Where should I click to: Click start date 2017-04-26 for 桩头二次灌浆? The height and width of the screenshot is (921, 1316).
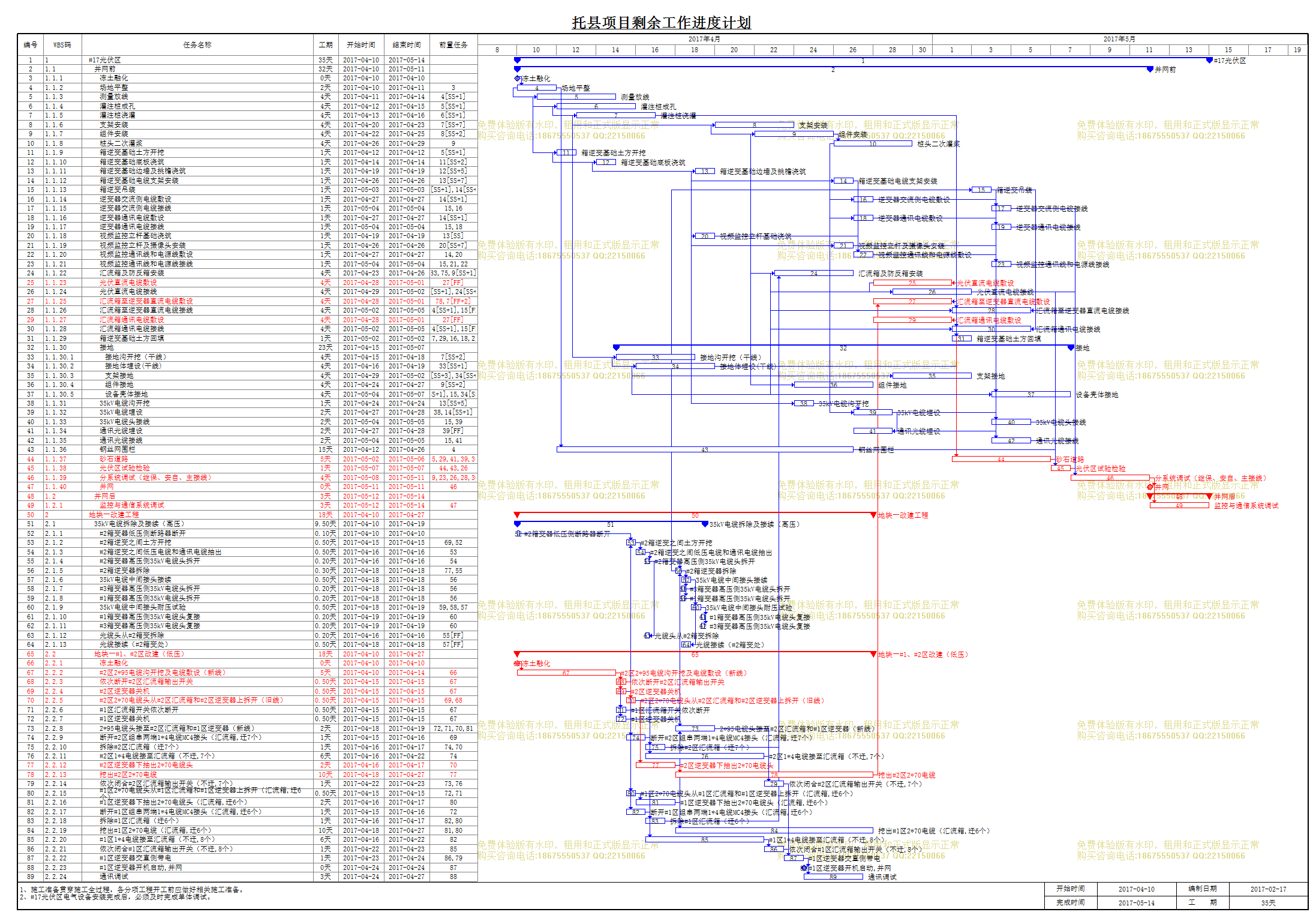pyautogui.click(x=361, y=143)
